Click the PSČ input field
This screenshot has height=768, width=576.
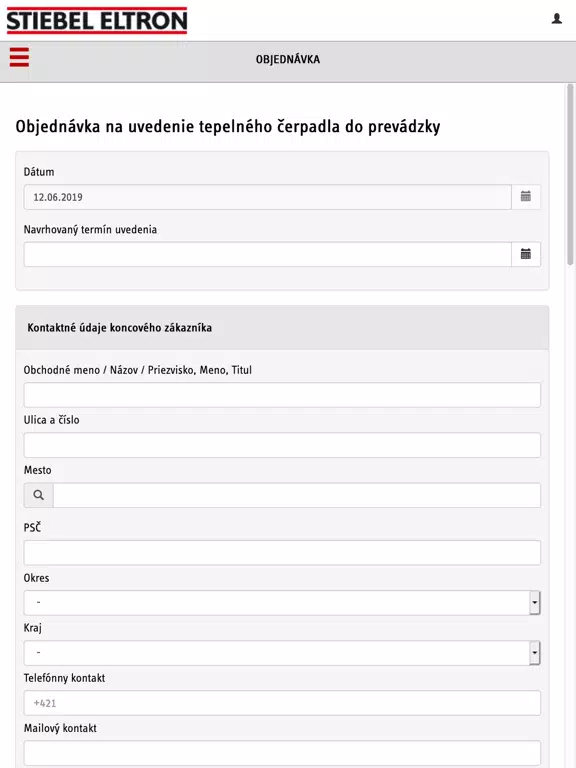click(x=282, y=552)
